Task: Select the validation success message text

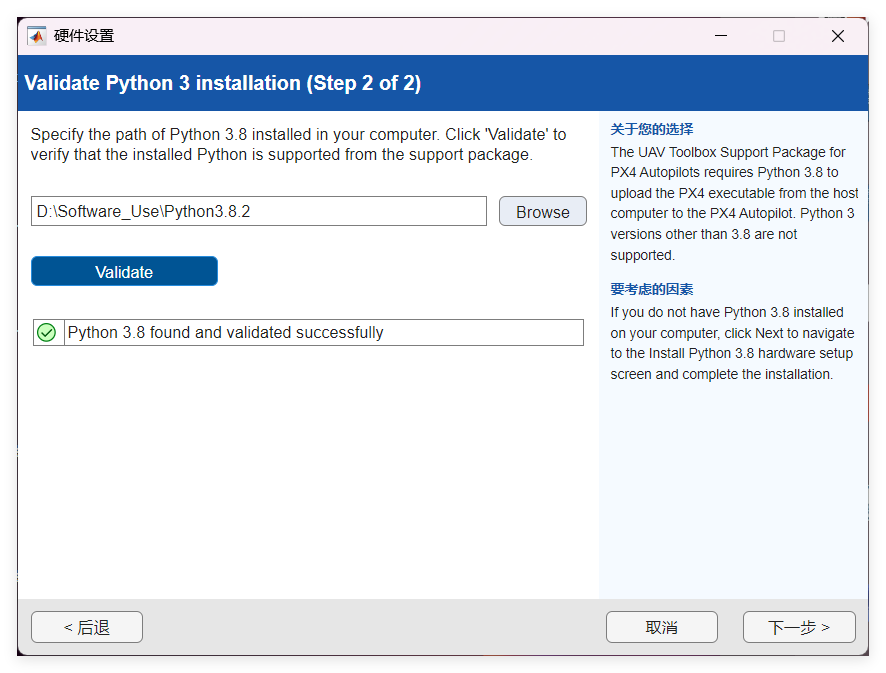Action: point(225,333)
